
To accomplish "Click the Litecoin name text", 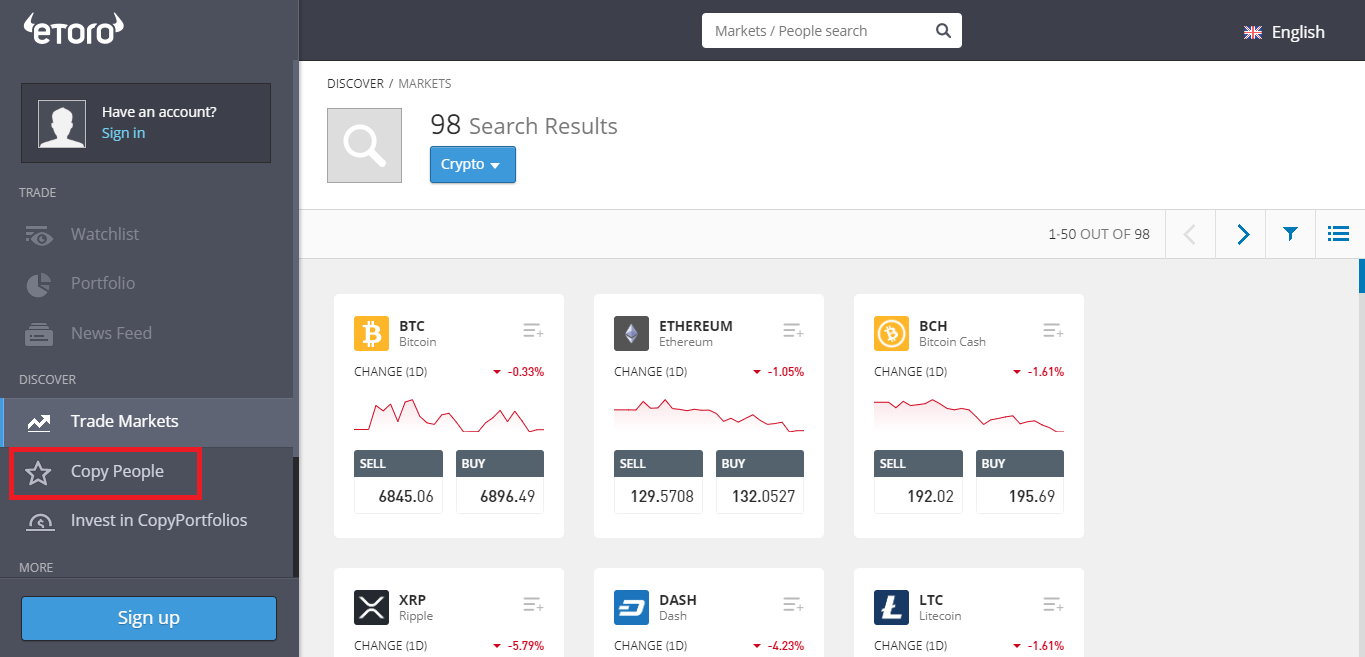I will click(x=940, y=616).
